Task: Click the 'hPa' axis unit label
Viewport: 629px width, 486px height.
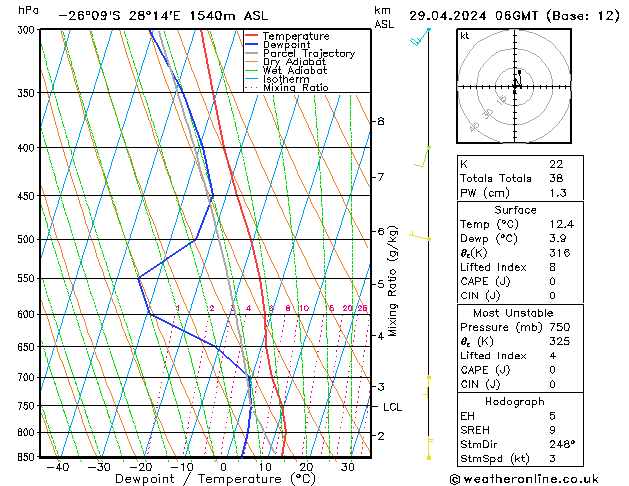Action: [x=28, y=10]
